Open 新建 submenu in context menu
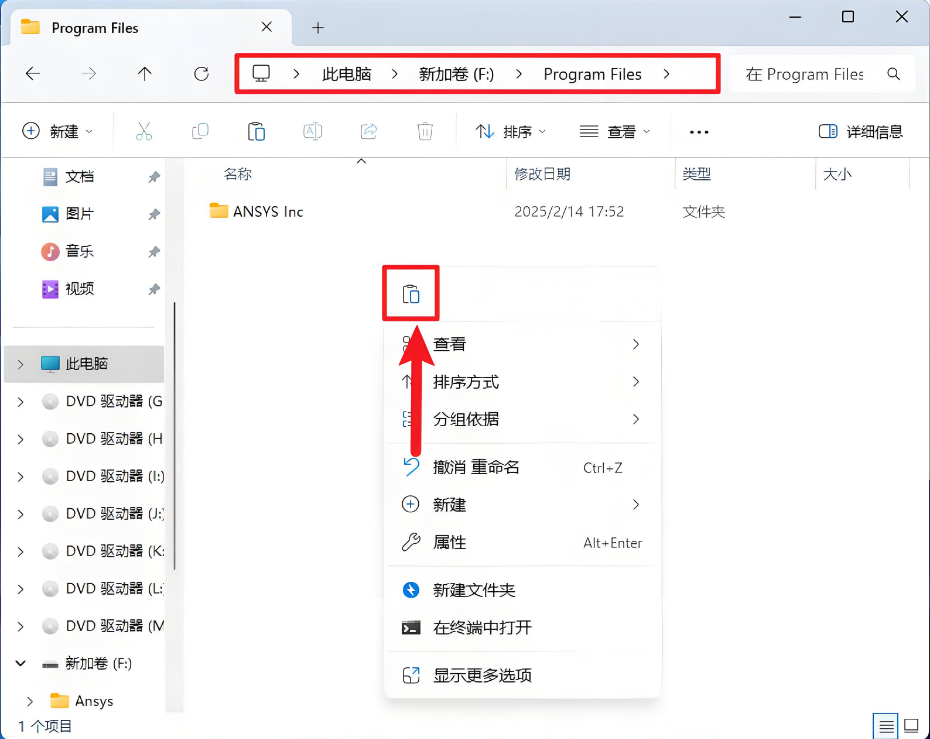Image resolution: width=930 pixels, height=739 pixels. 522,505
